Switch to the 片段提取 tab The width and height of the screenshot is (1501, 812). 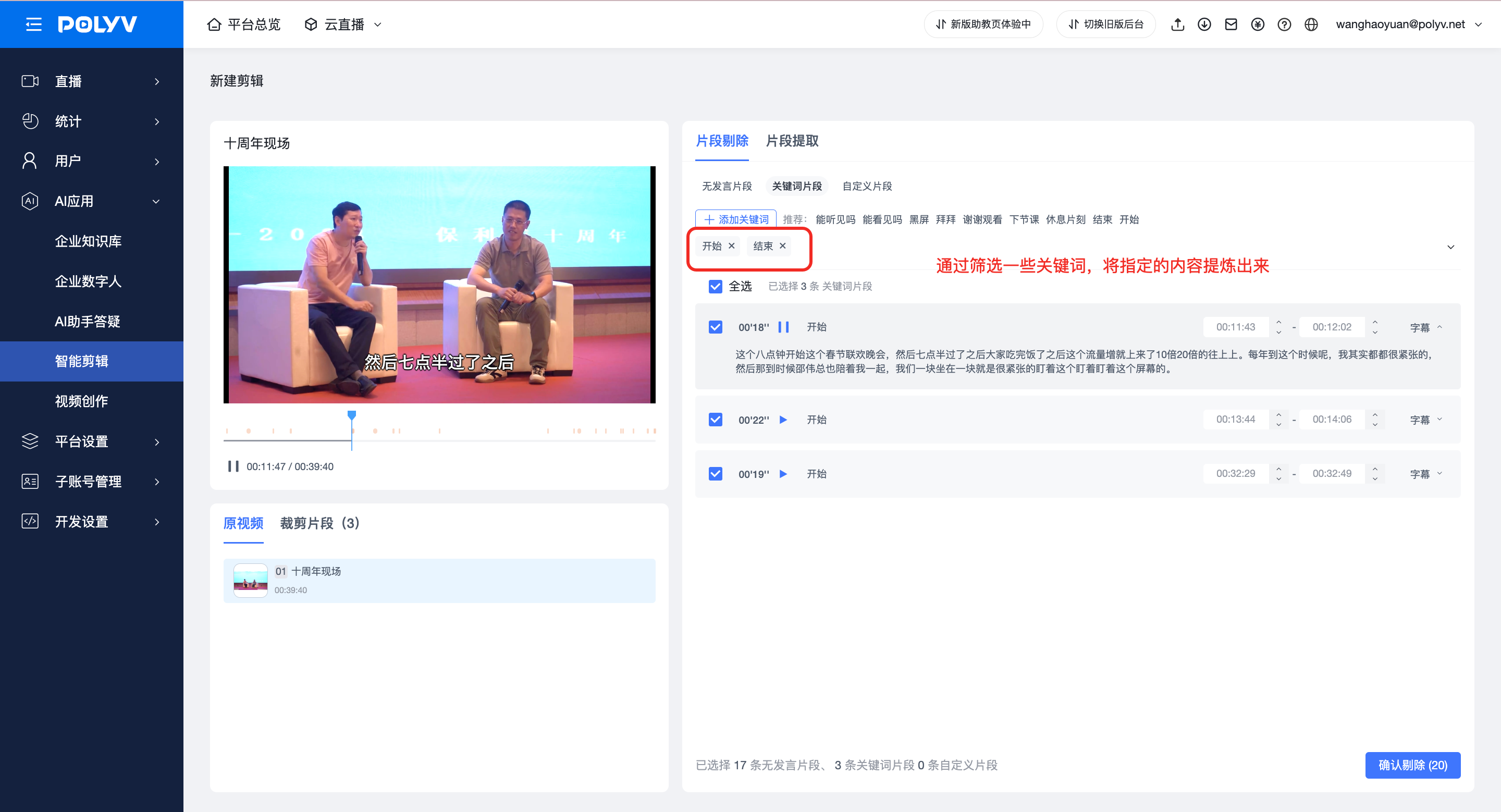coord(792,141)
